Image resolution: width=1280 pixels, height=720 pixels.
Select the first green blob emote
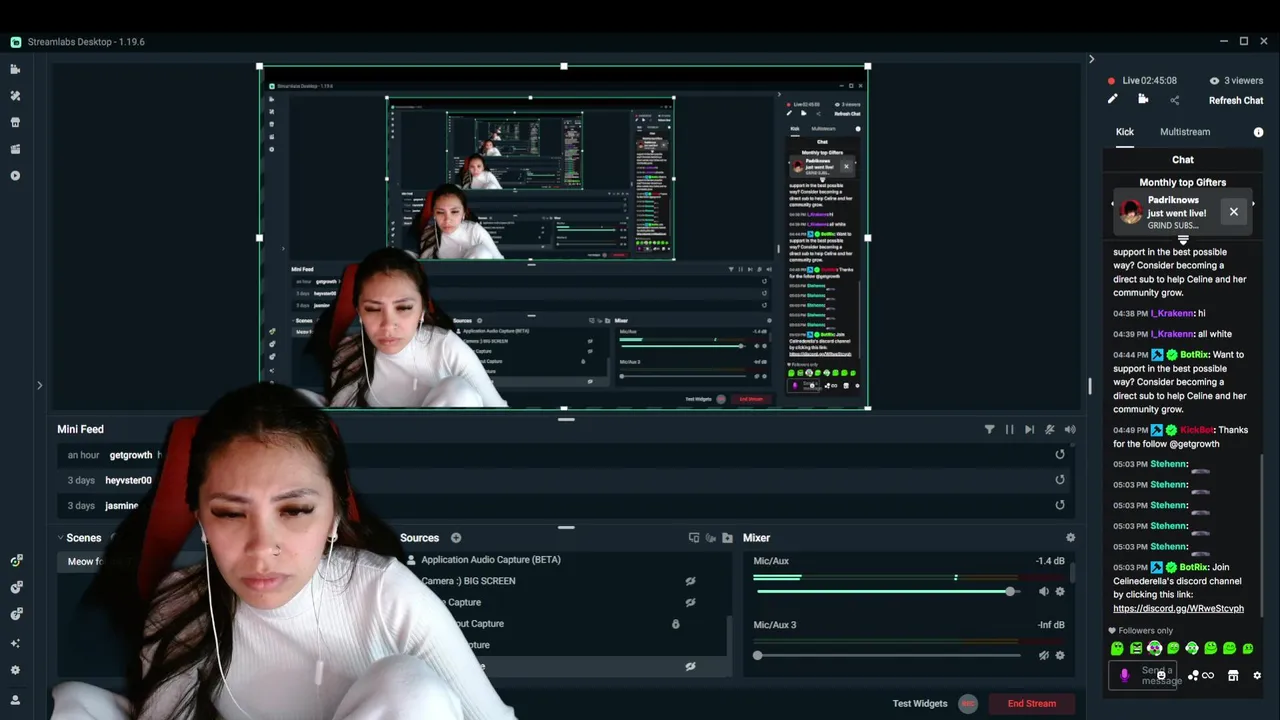click(x=1118, y=649)
